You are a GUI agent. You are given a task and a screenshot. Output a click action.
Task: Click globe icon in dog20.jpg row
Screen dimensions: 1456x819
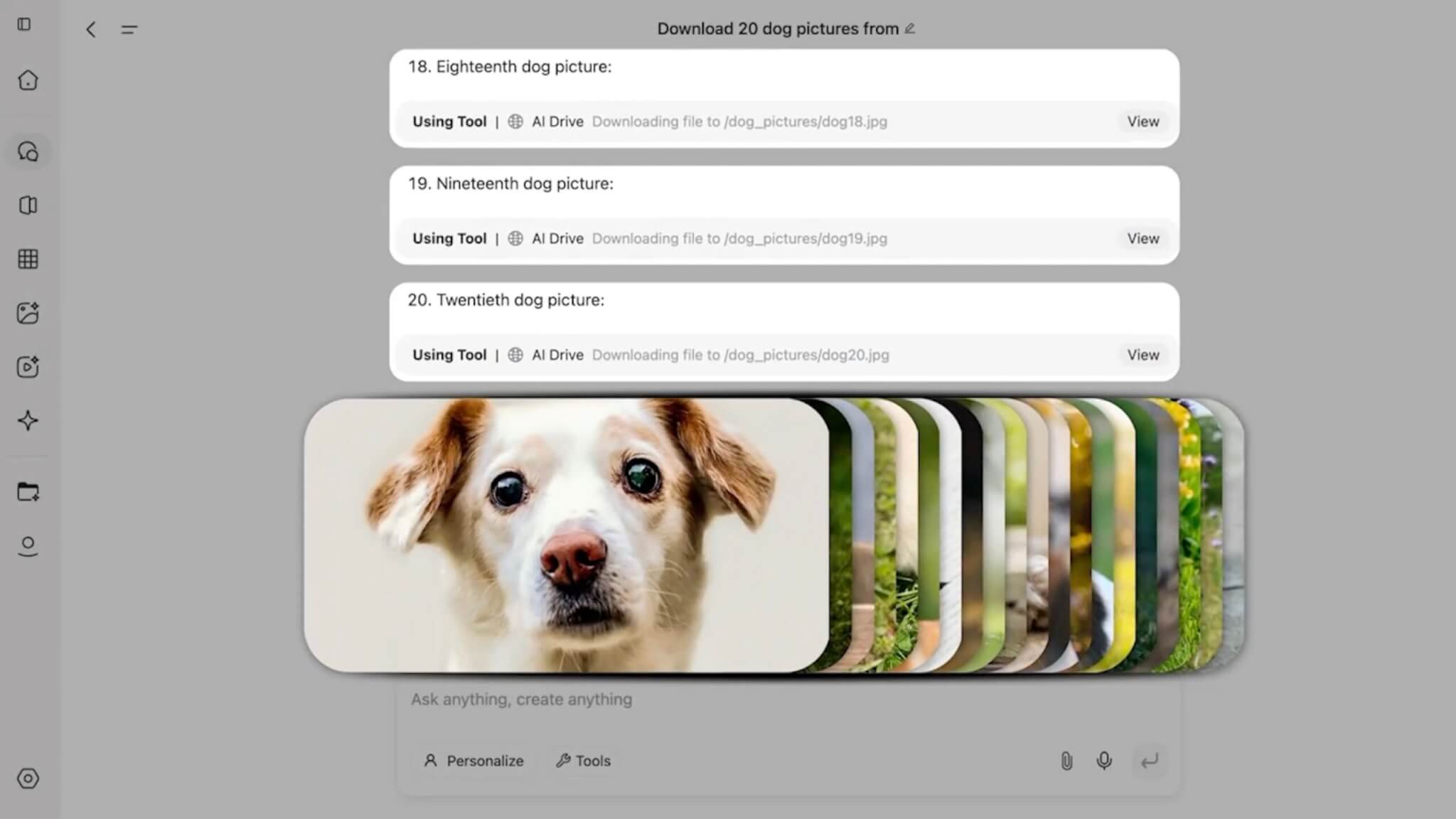click(515, 355)
